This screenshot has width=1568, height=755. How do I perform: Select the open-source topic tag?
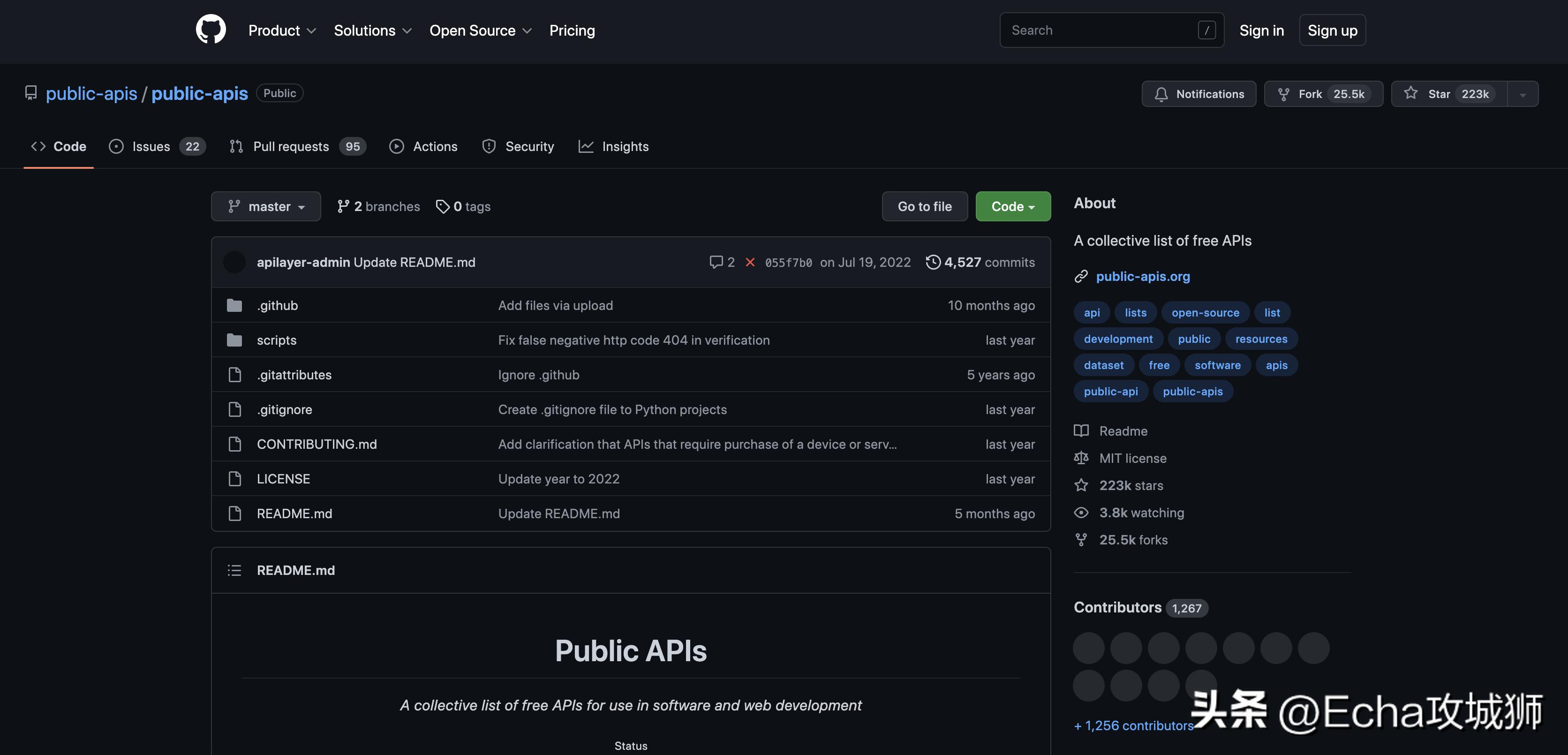pyautogui.click(x=1205, y=313)
